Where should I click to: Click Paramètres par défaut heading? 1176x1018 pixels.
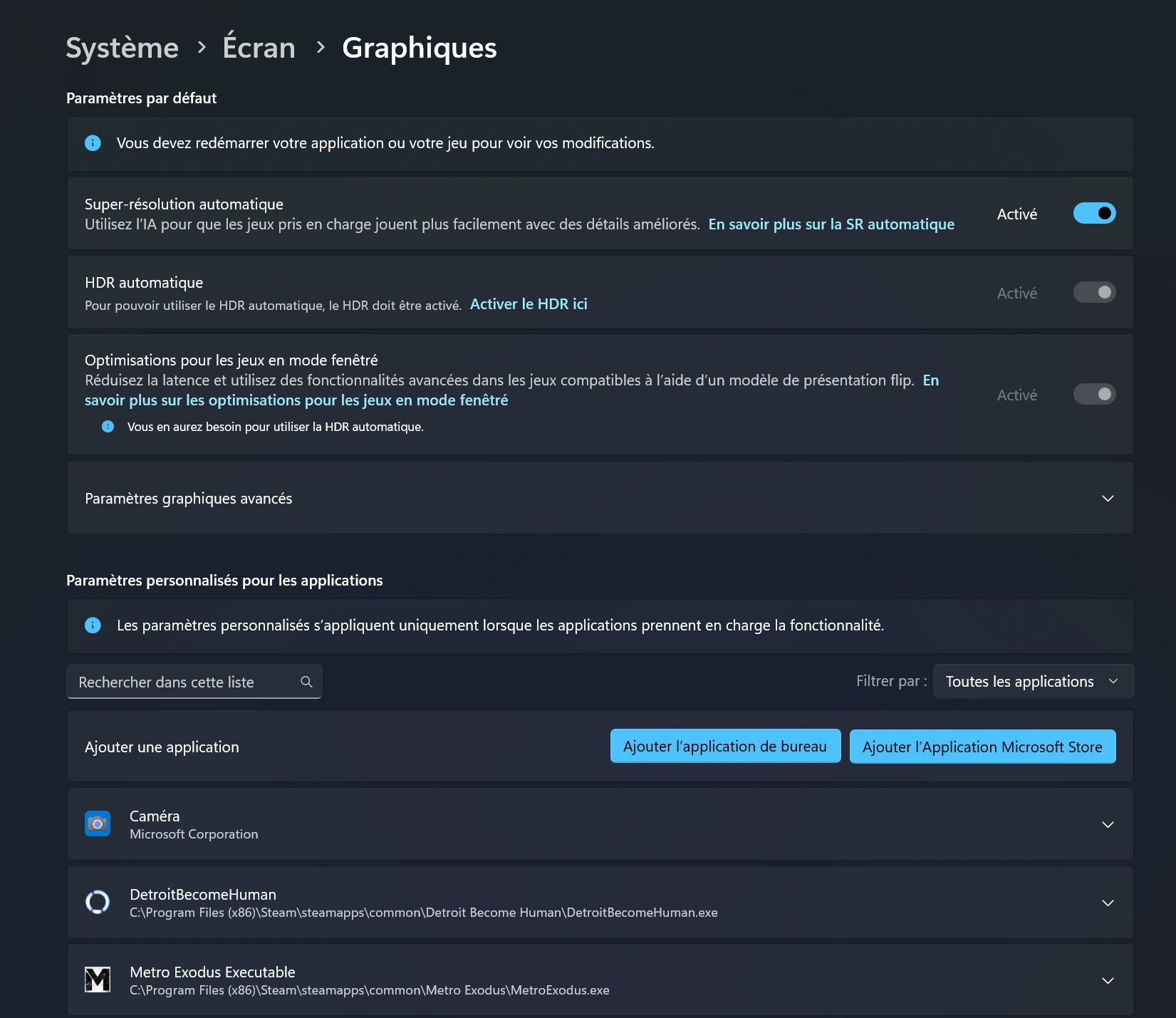tap(141, 98)
